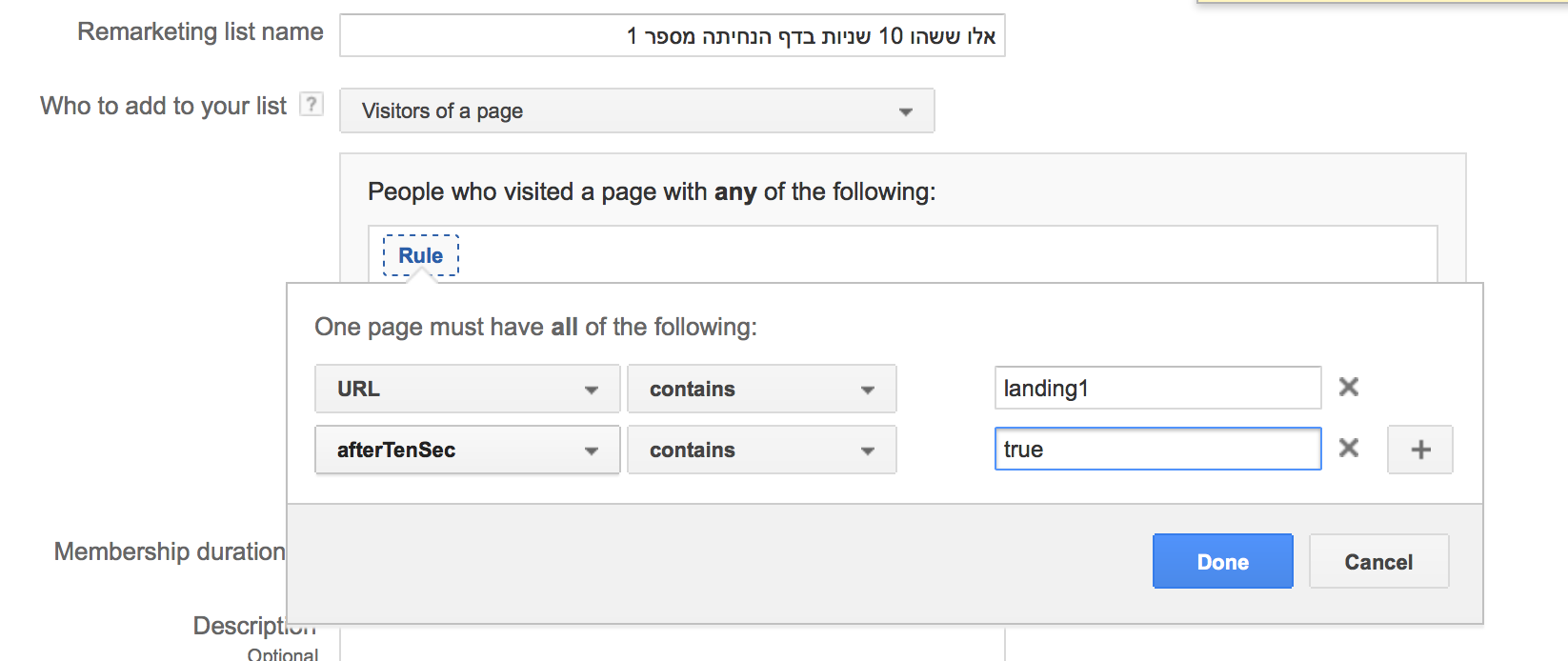Expand the URL field selector dropdown
The width and height of the screenshot is (1568, 661).
tap(468, 389)
